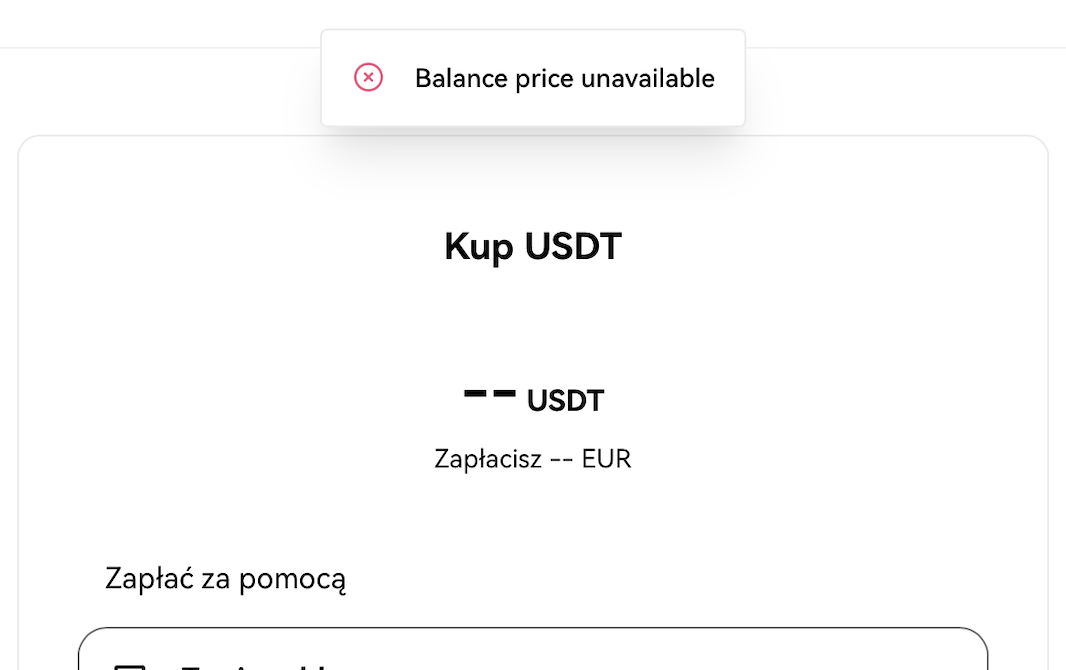Click the word 'Zapłacisz'
The width and height of the screenshot is (1066, 670).
[x=488, y=459]
